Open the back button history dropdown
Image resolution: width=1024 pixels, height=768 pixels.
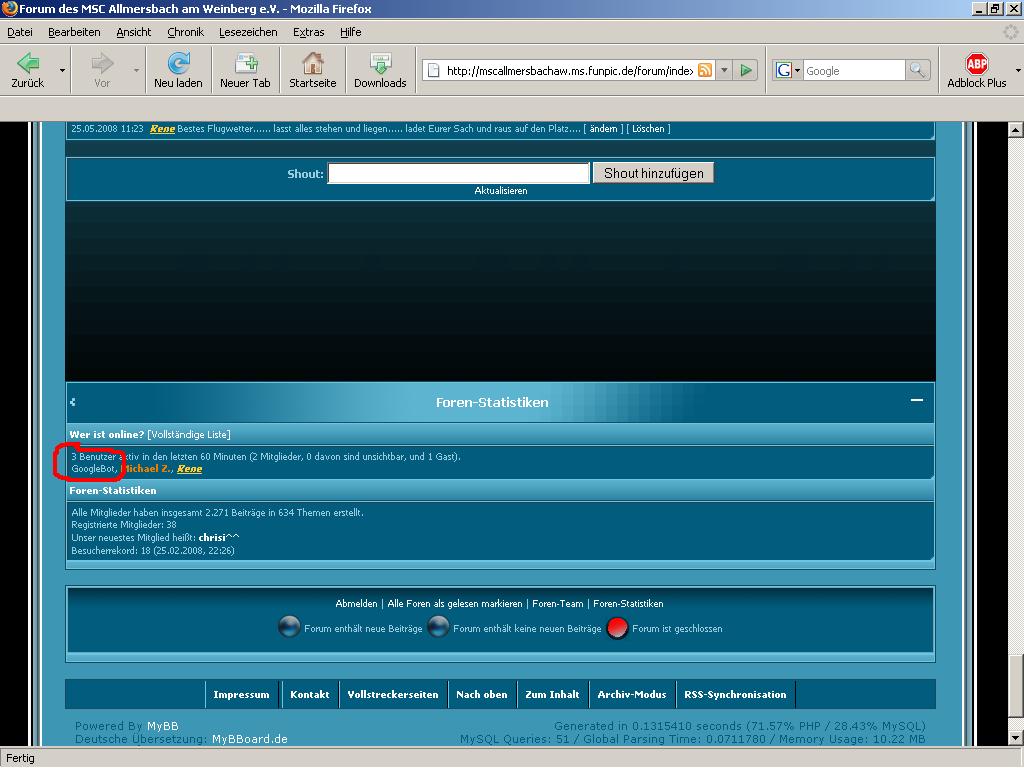[62, 71]
